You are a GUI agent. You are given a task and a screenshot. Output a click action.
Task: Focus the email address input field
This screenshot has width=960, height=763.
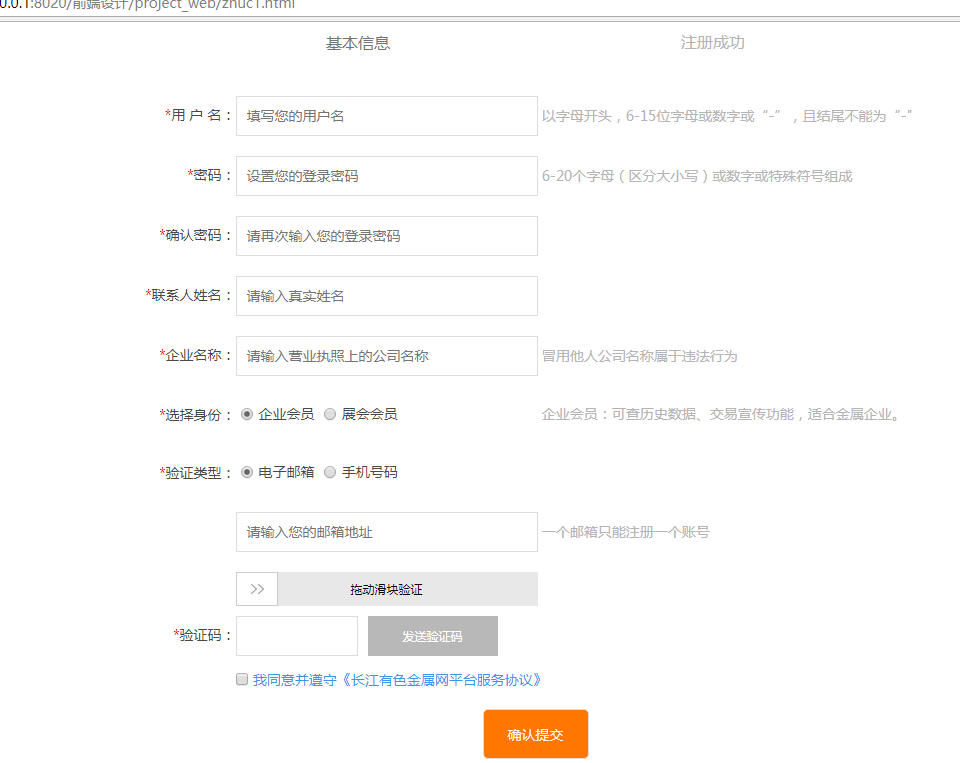coord(386,532)
